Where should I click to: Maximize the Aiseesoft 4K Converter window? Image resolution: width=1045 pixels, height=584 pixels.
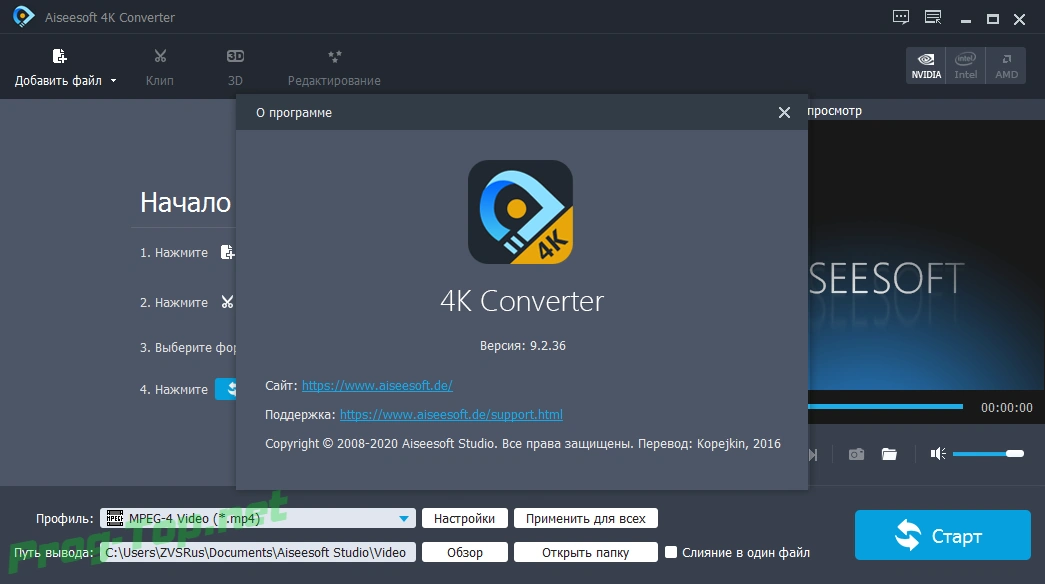click(x=993, y=19)
